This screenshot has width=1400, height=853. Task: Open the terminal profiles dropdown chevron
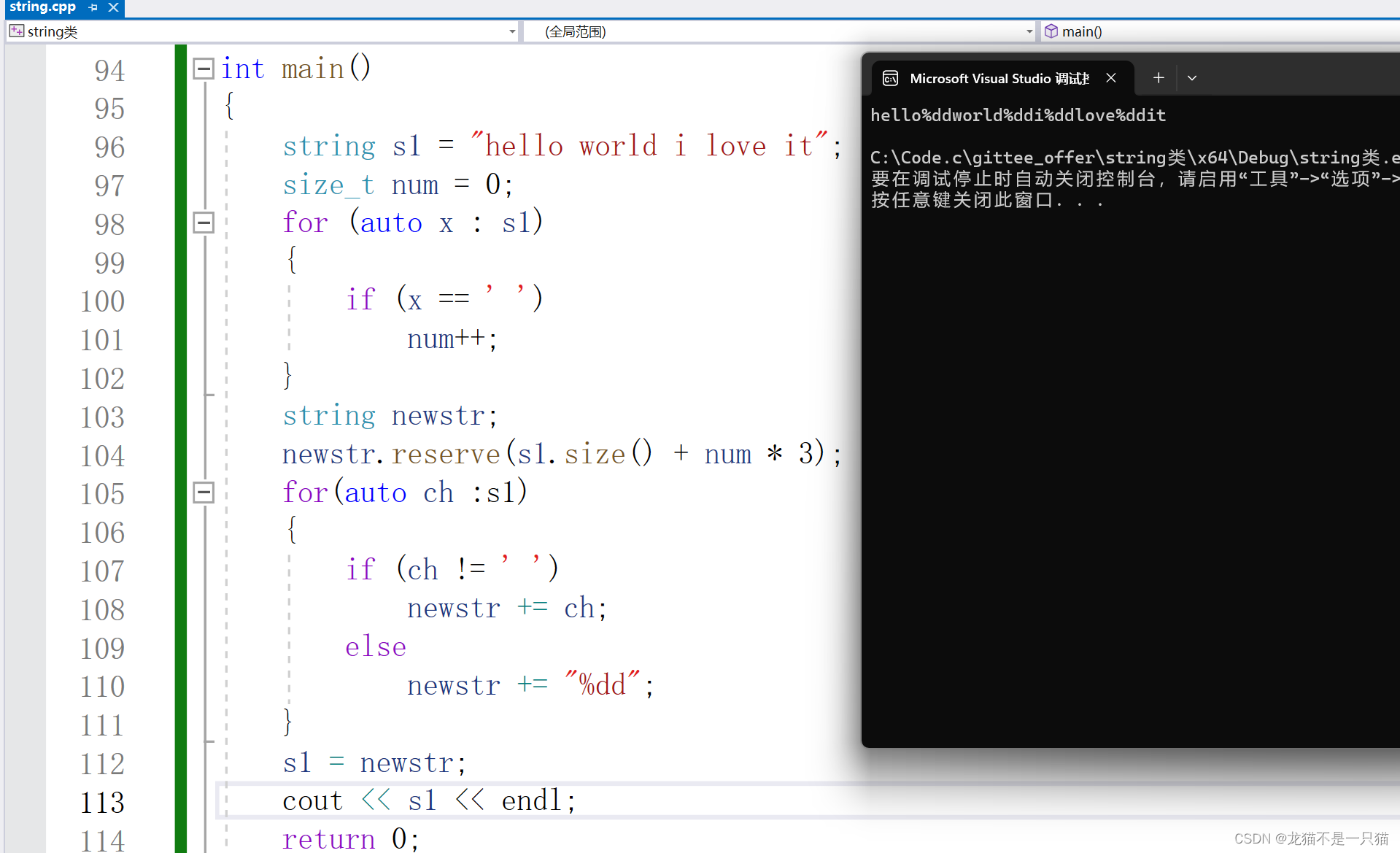point(1192,78)
